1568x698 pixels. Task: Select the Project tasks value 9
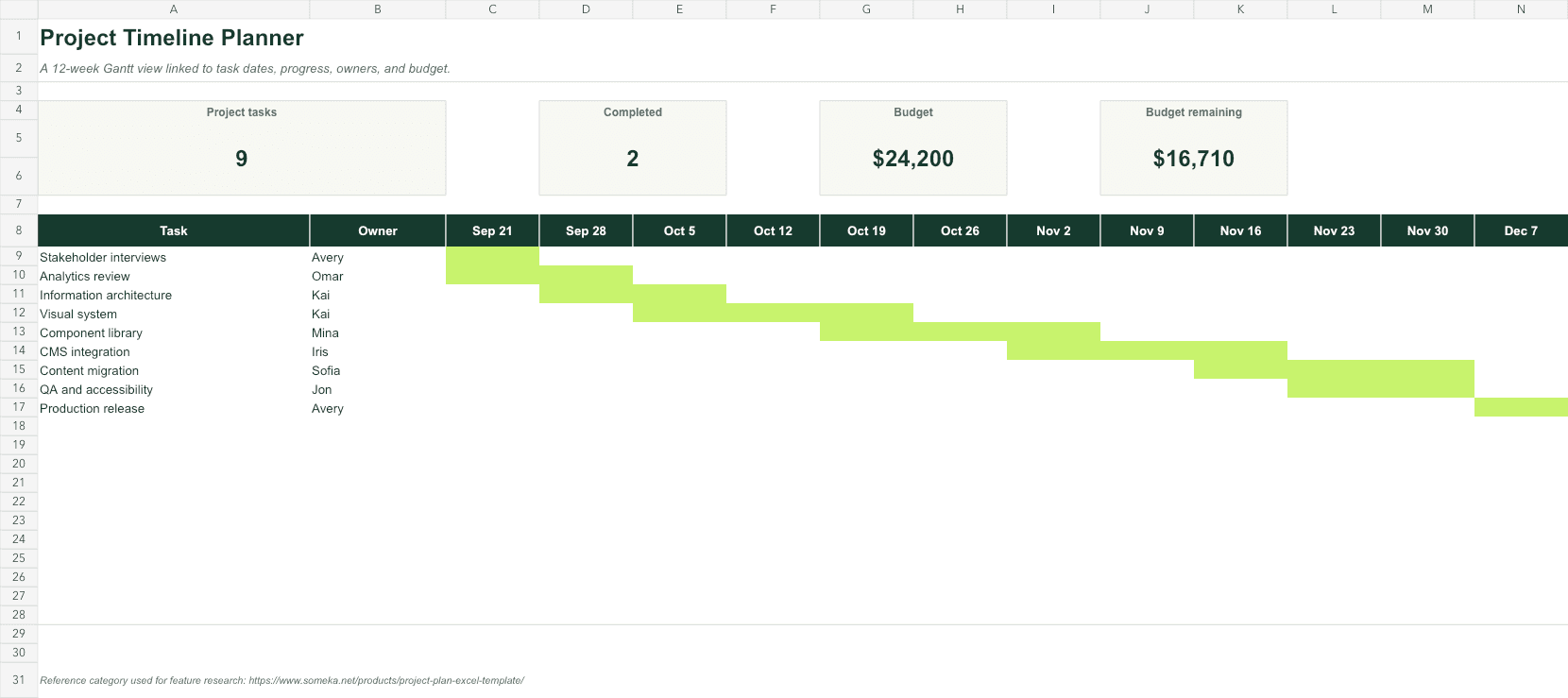pos(242,159)
